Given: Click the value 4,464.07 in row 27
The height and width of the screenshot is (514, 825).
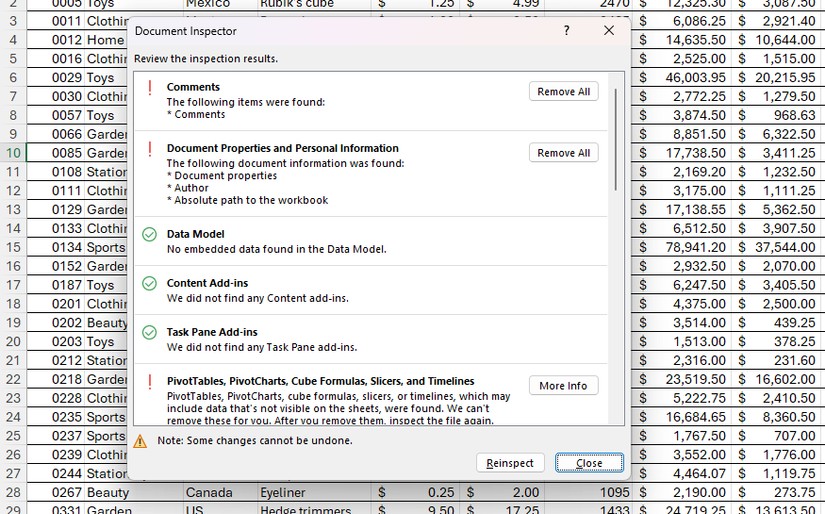Looking at the screenshot, I should tap(700, 473).
